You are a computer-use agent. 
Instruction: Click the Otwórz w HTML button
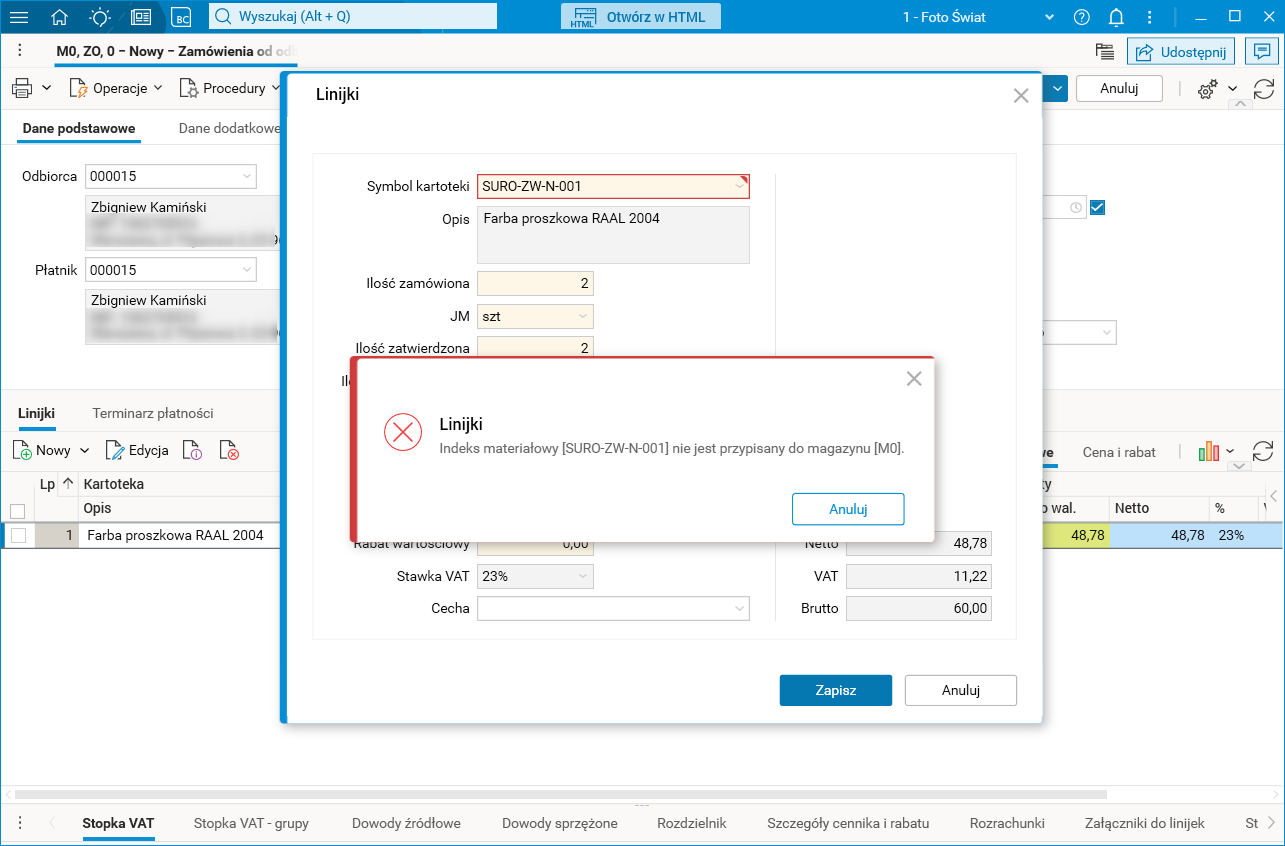tap(641, 17)
